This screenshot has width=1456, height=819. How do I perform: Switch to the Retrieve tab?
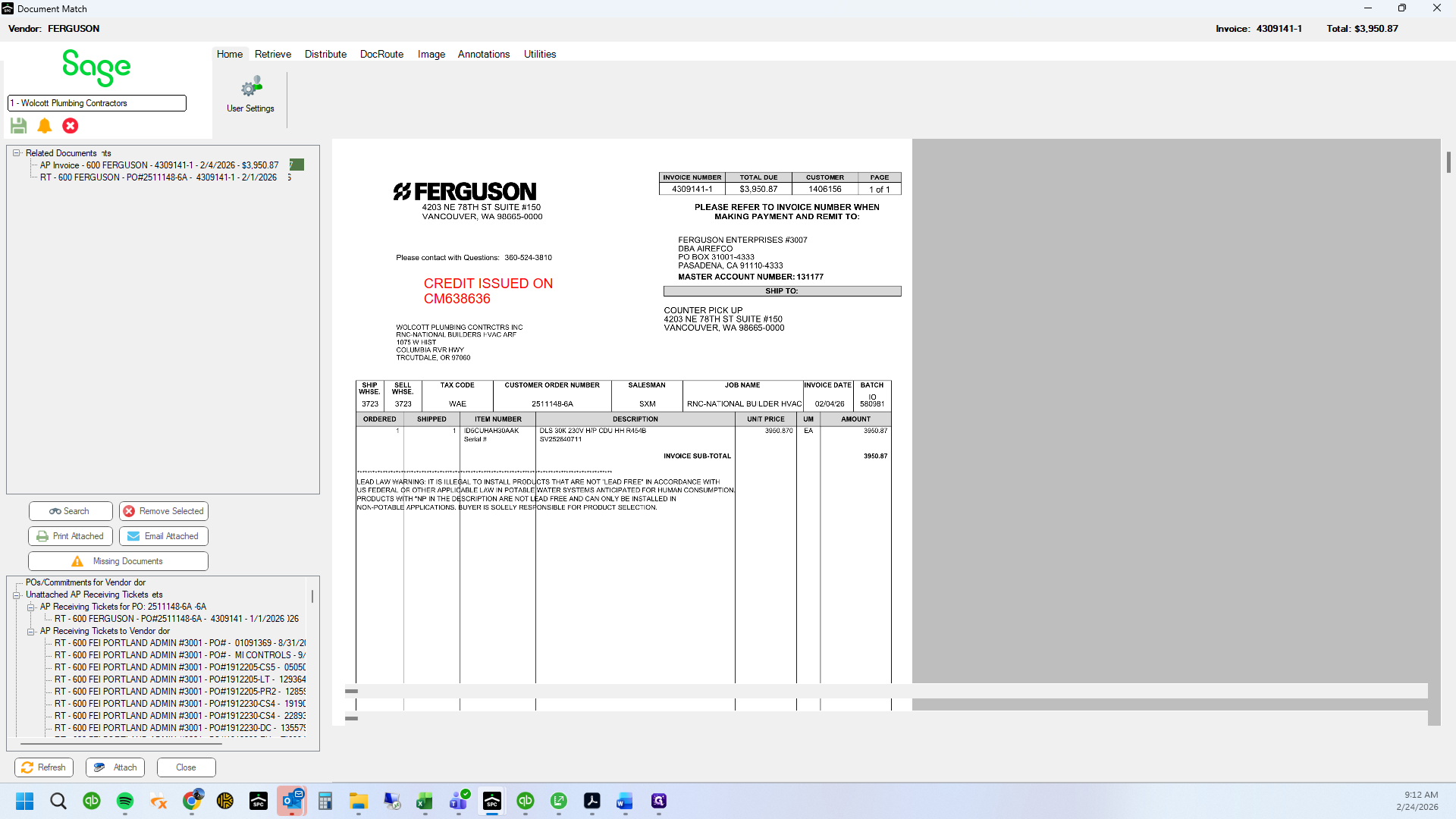[273, 54]
